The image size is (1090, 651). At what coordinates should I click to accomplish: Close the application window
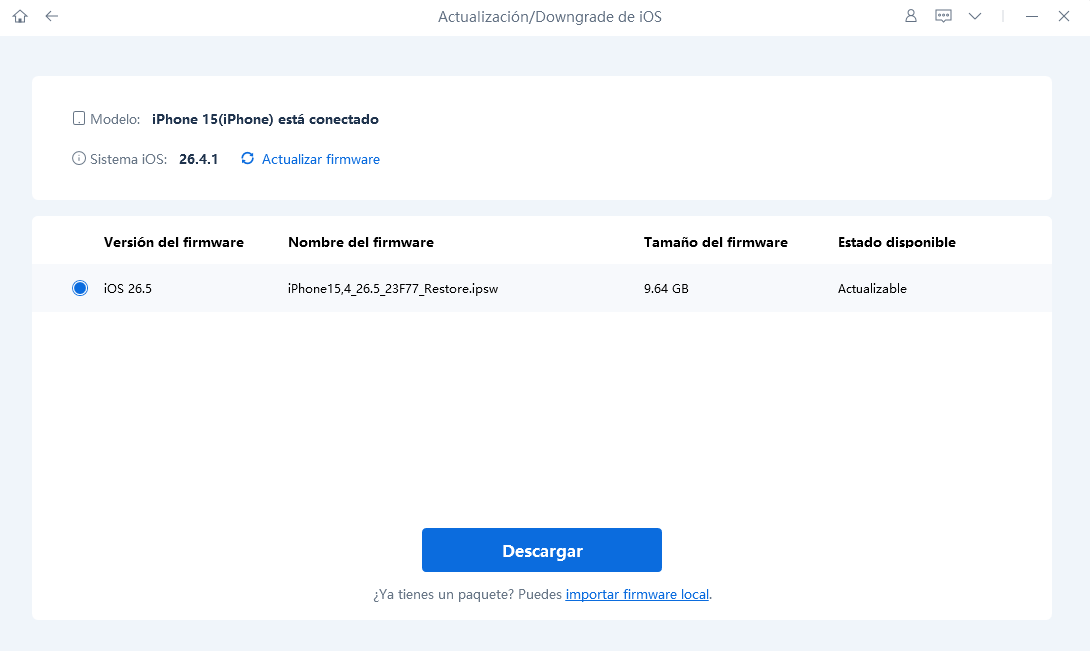point(1064,16)
